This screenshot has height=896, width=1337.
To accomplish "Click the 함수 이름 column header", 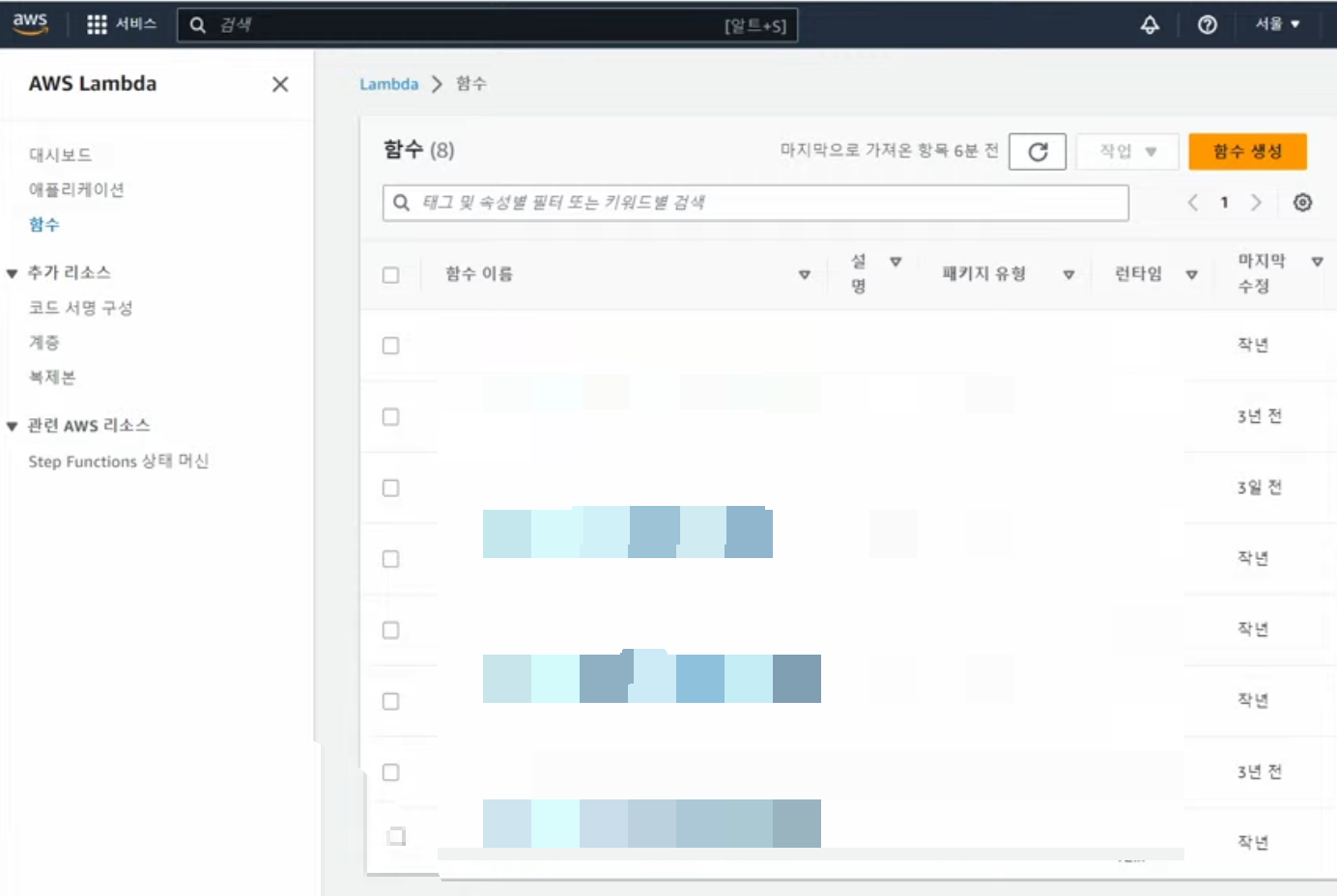I will click(x=479, y=274).
